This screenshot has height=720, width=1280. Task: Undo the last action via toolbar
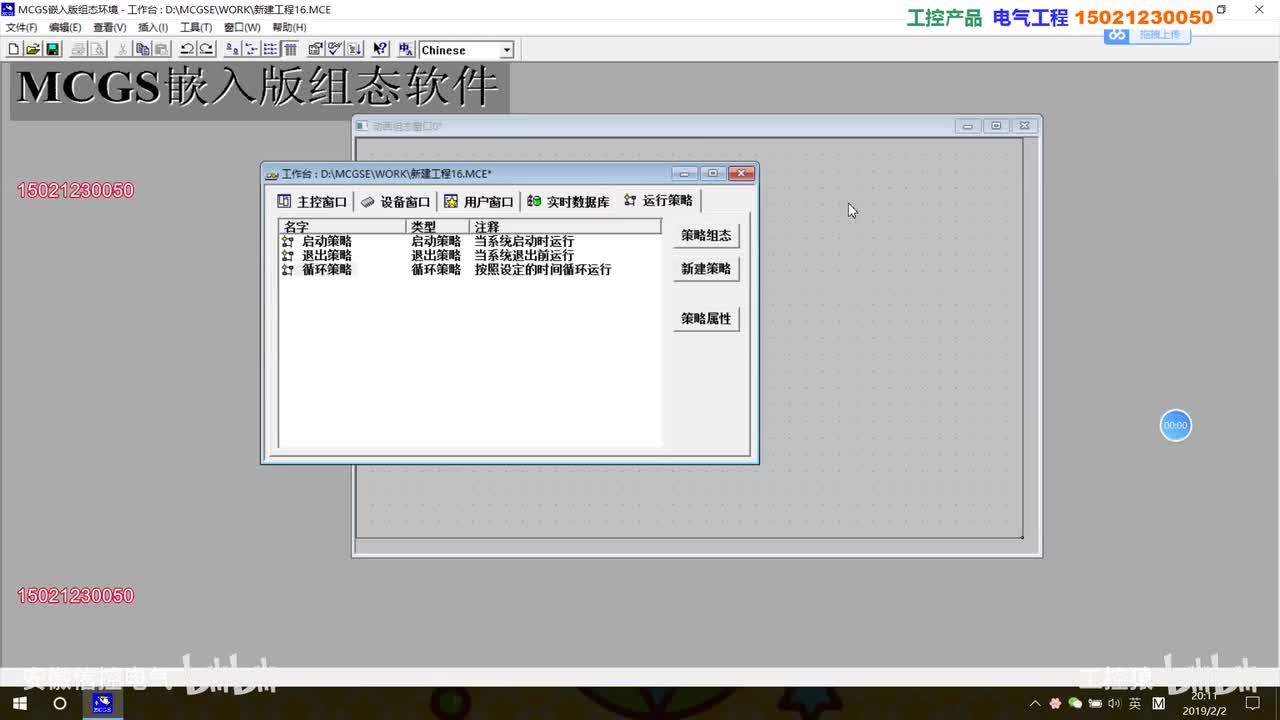point(187,49)
